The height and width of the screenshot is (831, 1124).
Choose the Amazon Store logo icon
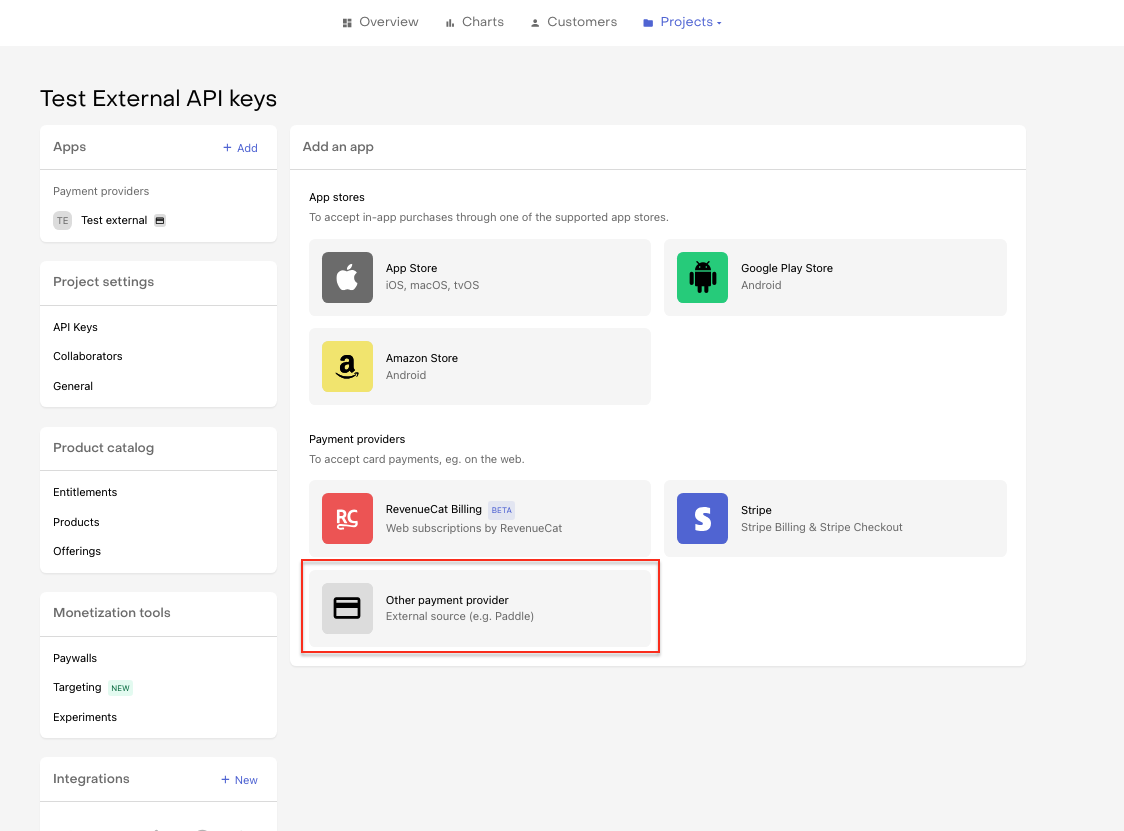point(347,366)
